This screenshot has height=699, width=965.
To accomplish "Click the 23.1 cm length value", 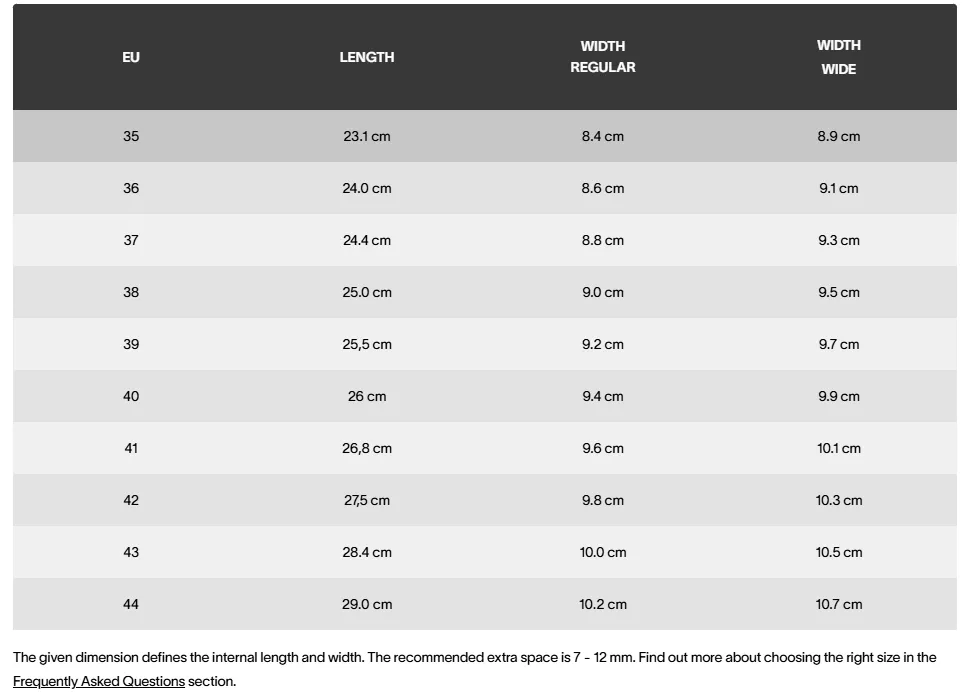I will [367, 136].
